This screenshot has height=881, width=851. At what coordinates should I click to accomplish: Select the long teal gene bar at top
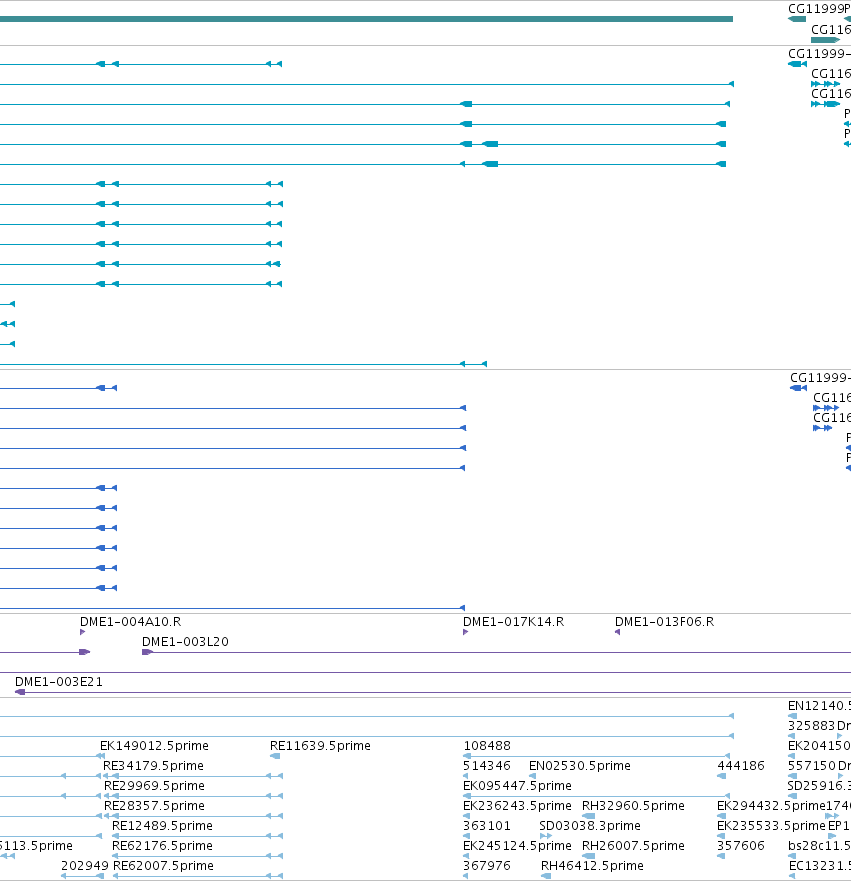[x=366, y=19]
